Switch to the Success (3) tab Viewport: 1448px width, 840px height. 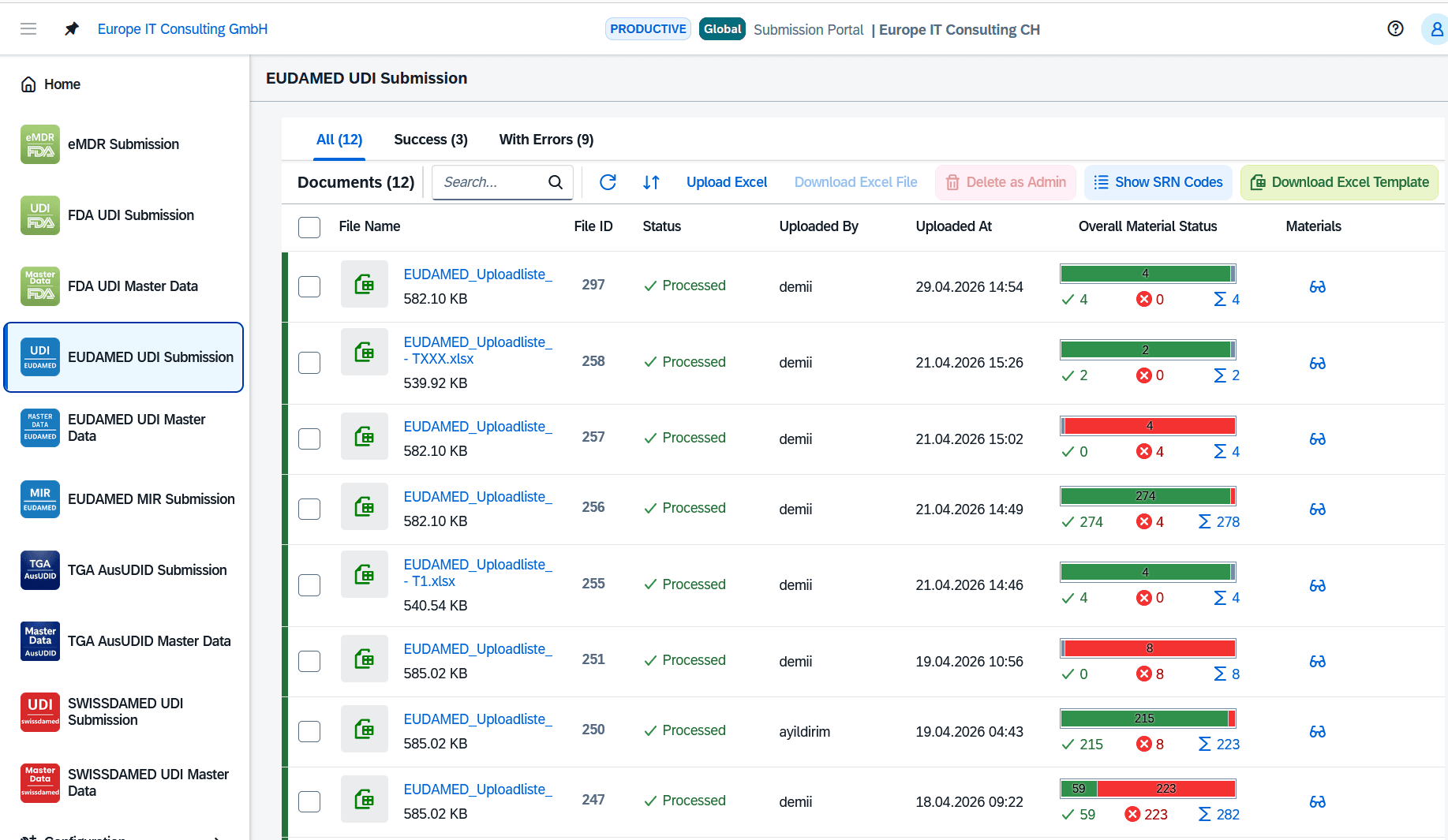tap(431, 140)
